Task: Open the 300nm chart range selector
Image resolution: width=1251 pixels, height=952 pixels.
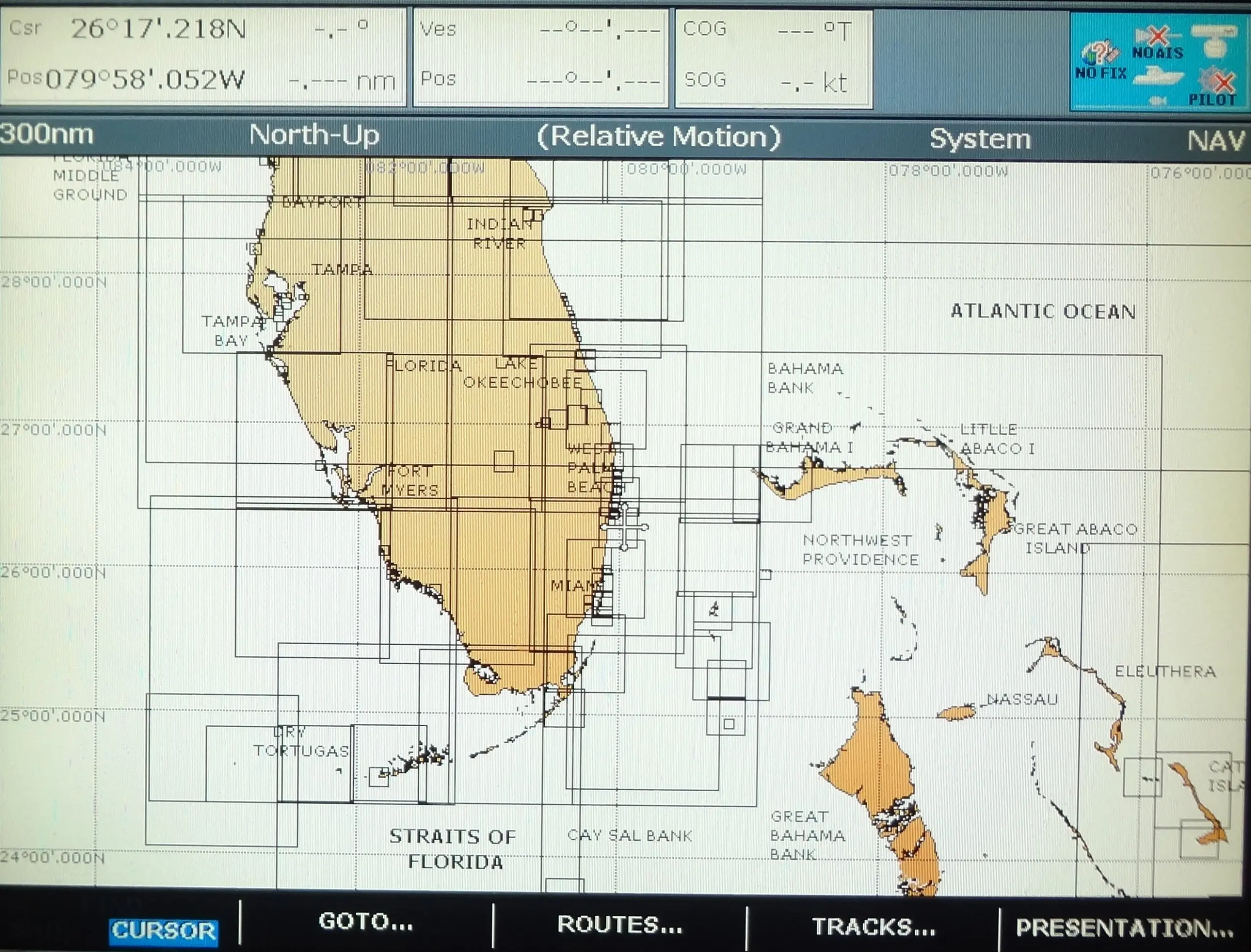Action: (47, 135)
